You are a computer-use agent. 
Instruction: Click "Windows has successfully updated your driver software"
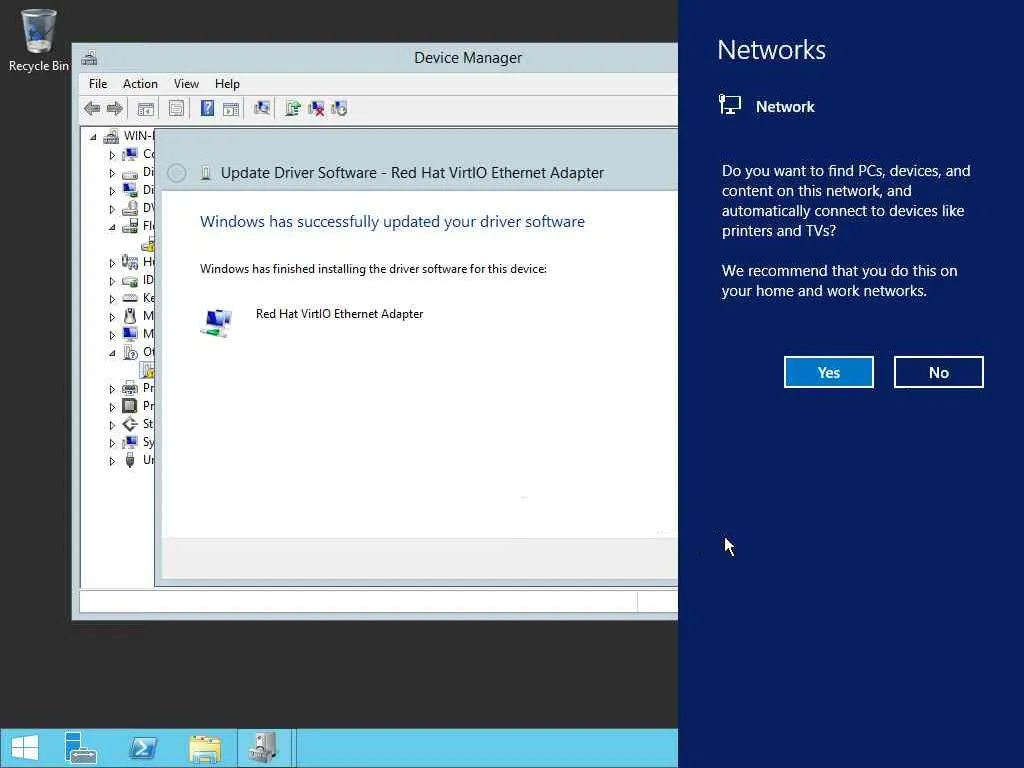click(392, 221)
